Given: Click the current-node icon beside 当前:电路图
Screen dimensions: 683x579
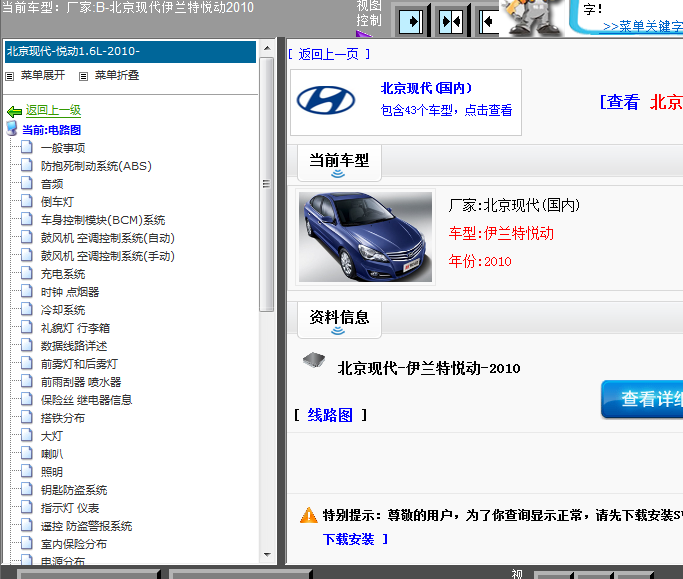Looking at the screenshot, I should pyautogui.click(x=12, y=129).
